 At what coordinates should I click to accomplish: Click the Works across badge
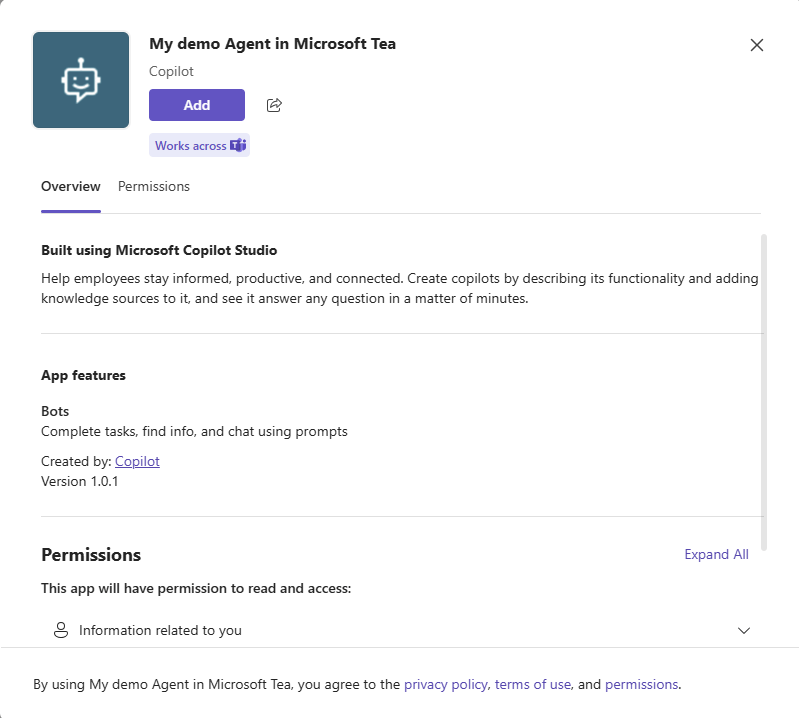(199, 145)
